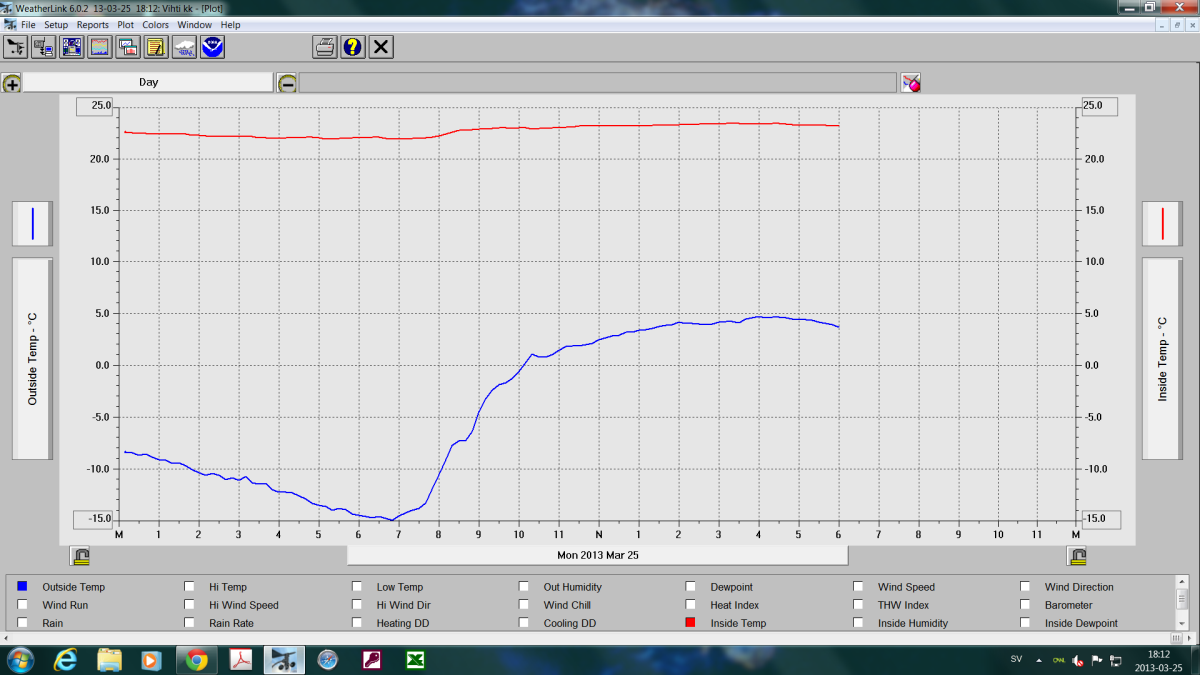Viewport: 1200px width, 675px height.
Task: Enable the Heat Index checkbox
Action: [691, 605]
